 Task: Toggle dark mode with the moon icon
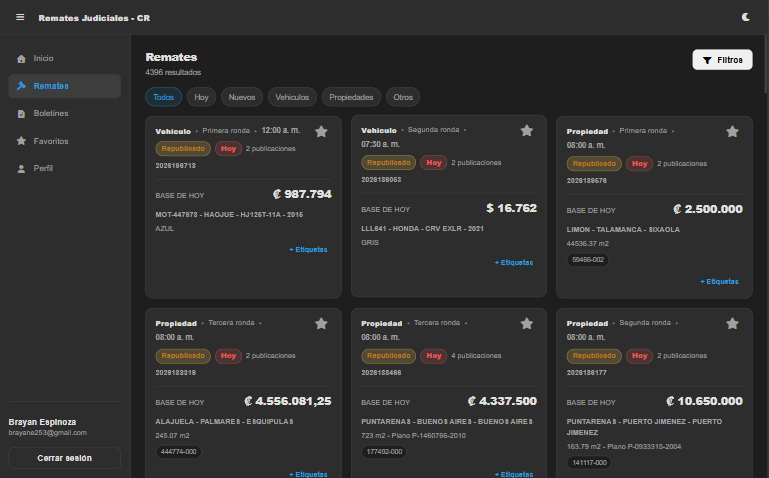[x=745, y=17]
